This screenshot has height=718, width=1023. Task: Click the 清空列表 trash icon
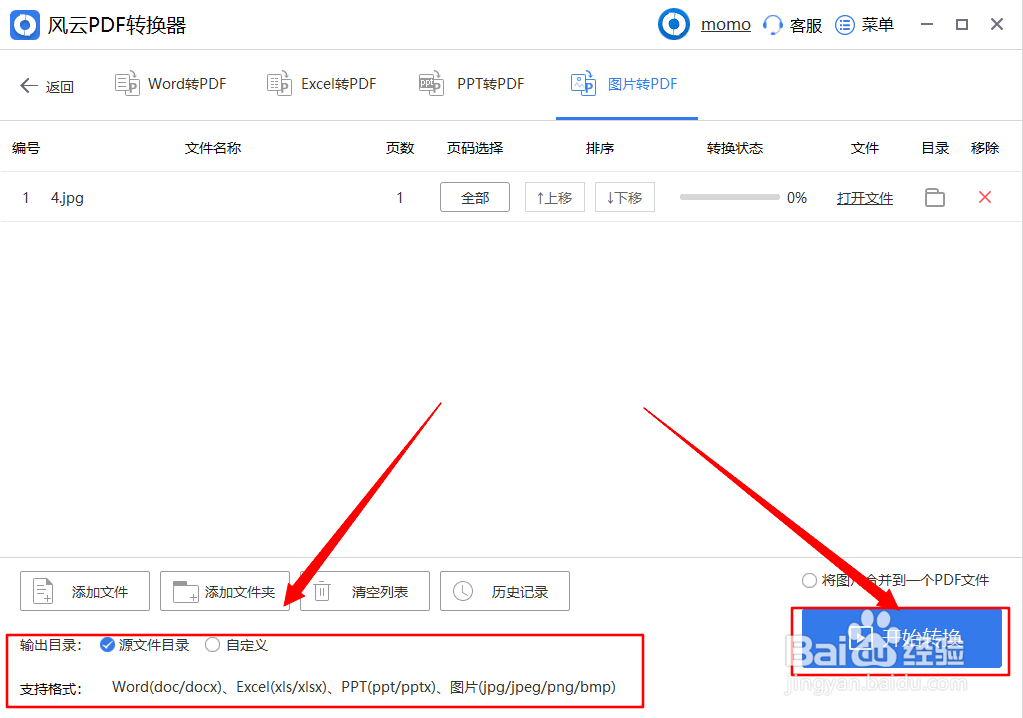click(x=322, y=591)
